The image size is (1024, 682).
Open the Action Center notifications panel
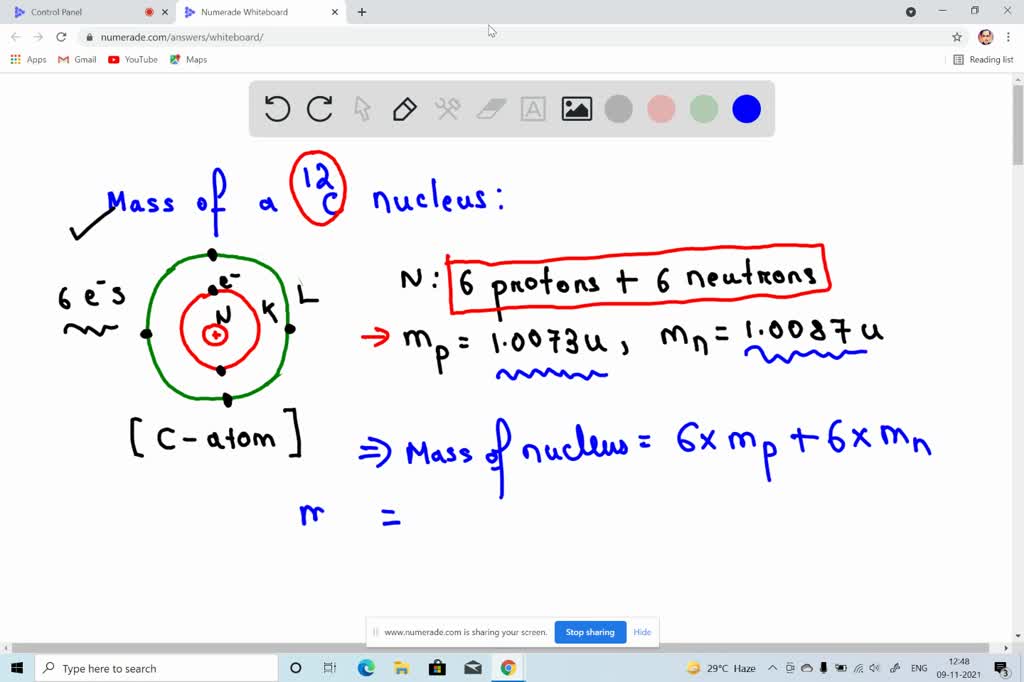(1001, 668)
